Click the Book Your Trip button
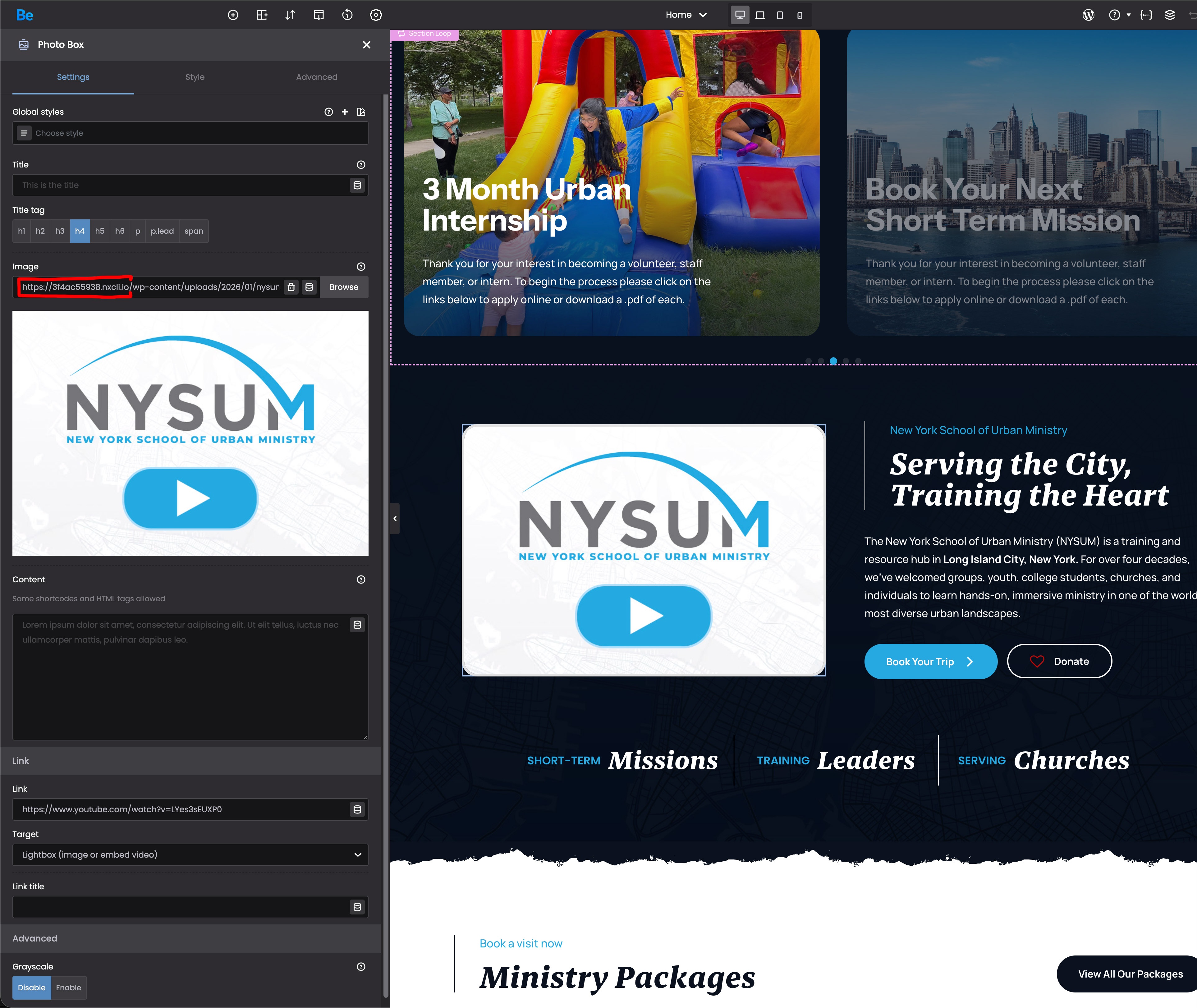1197x1008 pixels. tap(930, 662)
